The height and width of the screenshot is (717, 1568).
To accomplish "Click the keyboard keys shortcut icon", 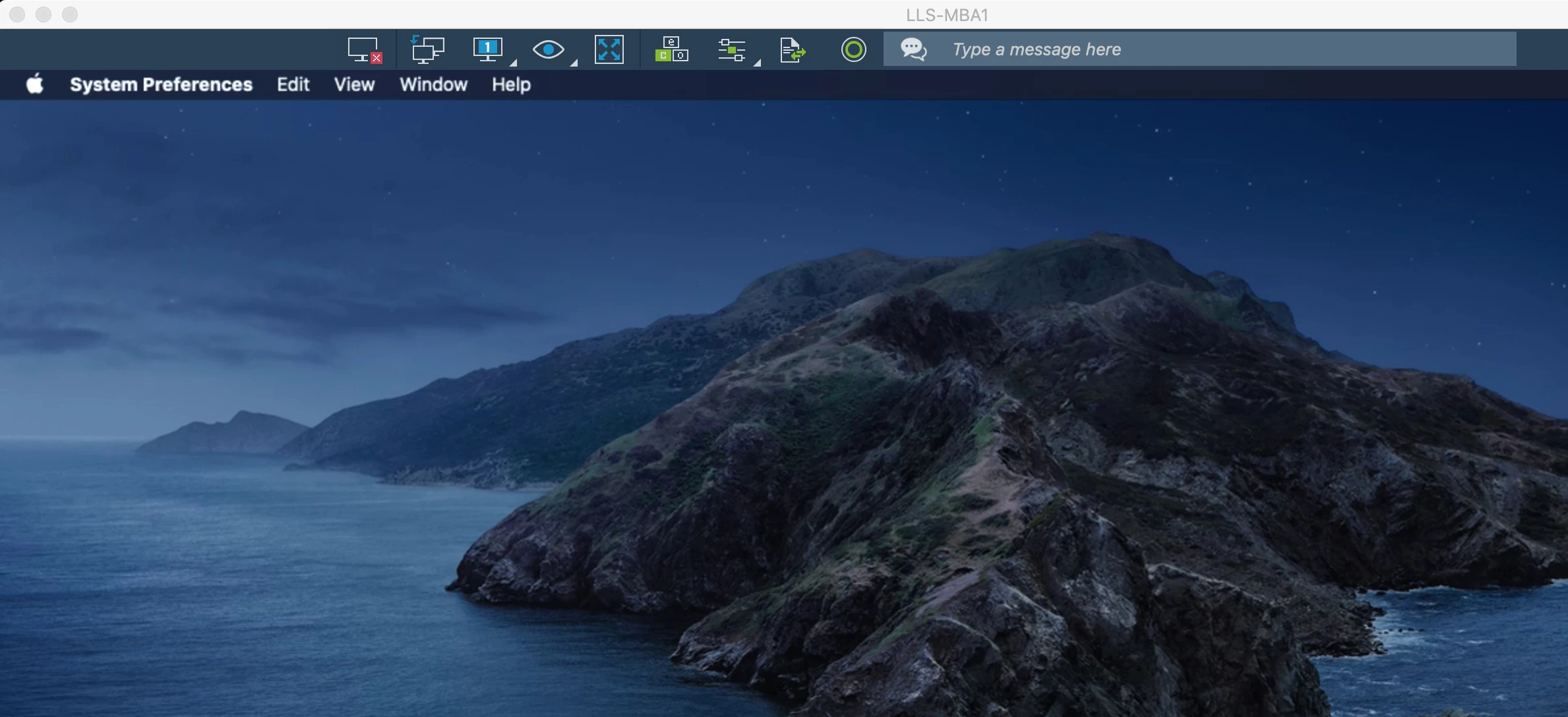I will [671, 49].
